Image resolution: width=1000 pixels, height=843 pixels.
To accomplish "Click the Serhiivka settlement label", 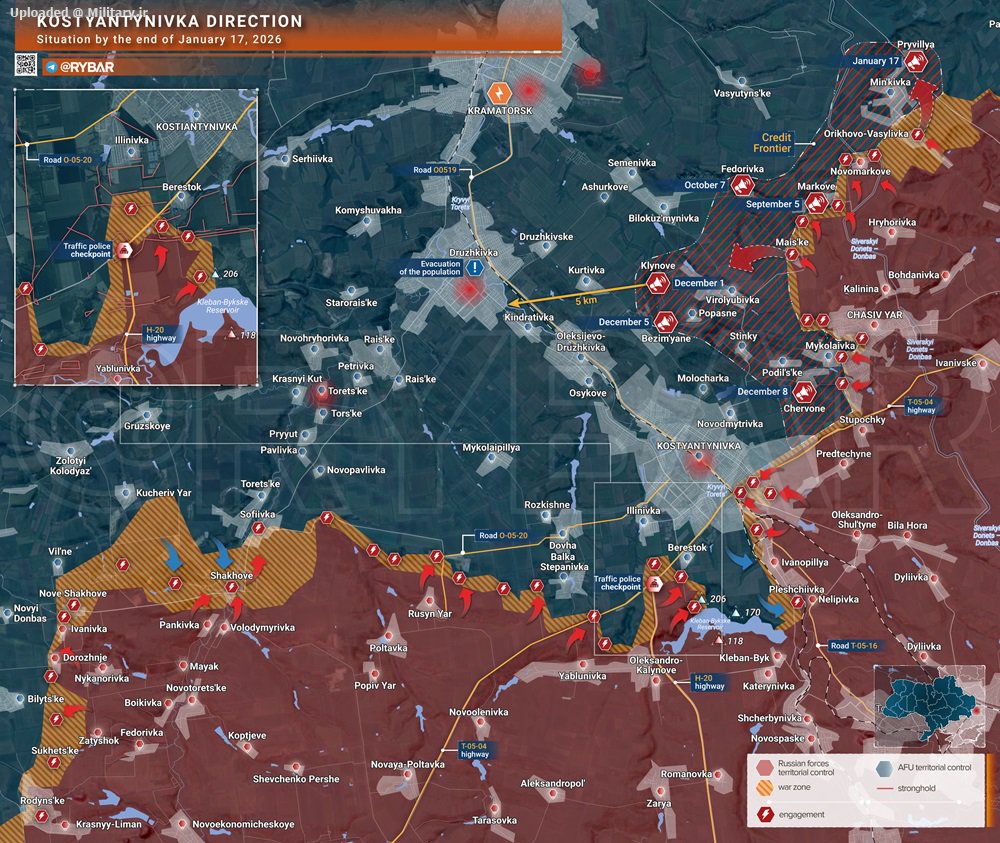I will (x=312, y=159).
